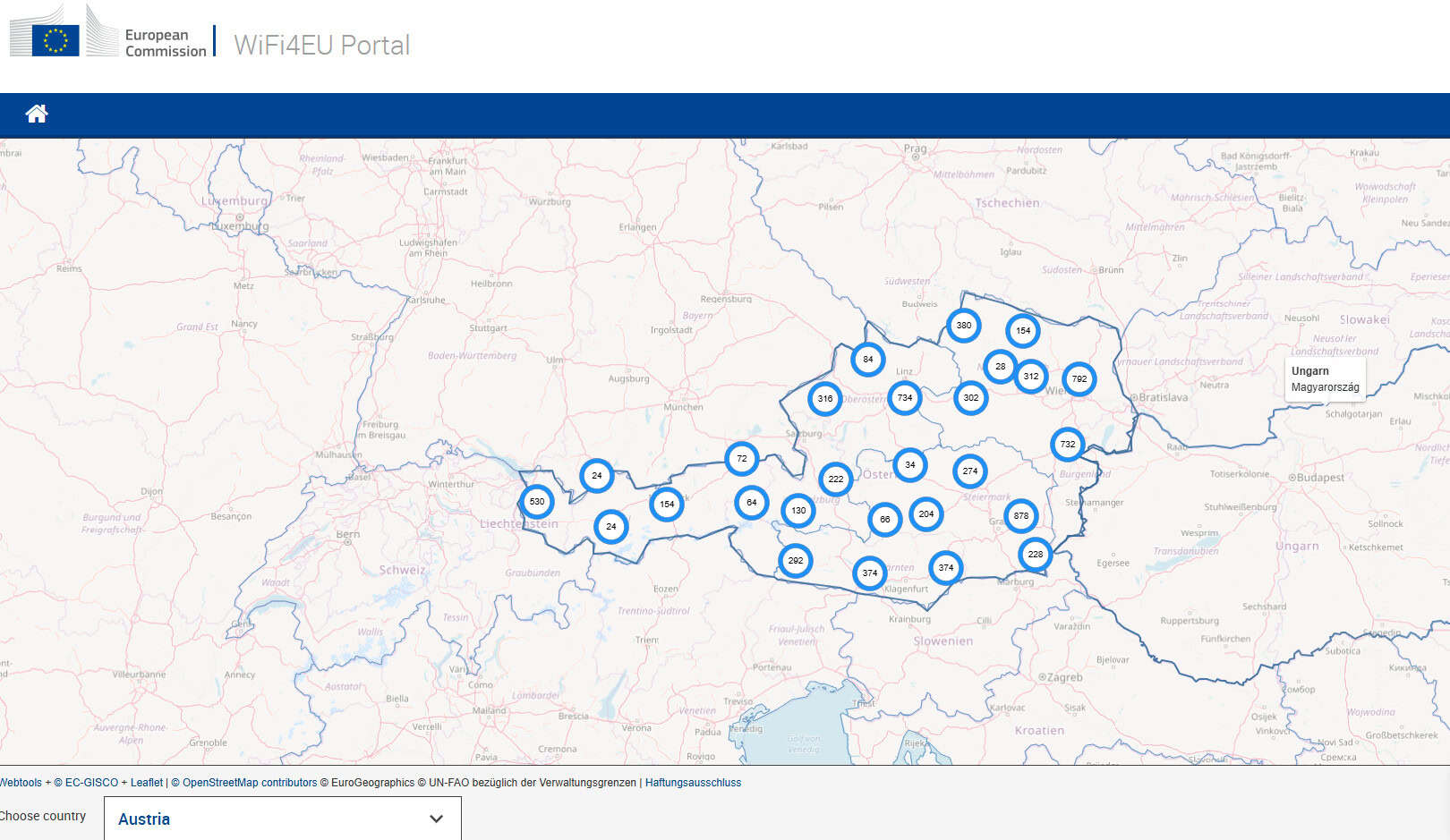Viewport: 1450px width, 840px height.
Task: Click the 72 marker near Salzburg
Action: [741, 458]
